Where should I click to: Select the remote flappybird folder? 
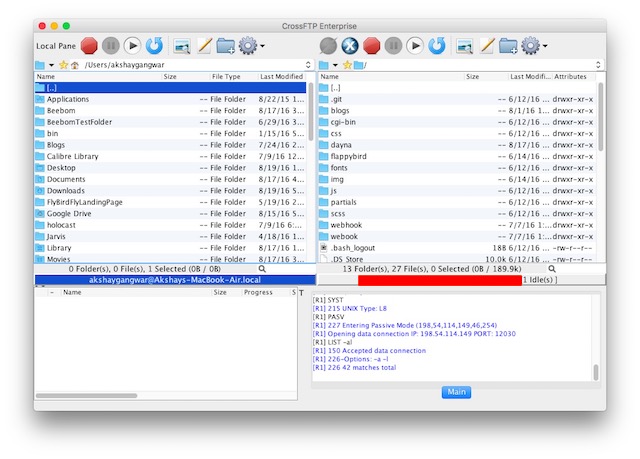point(457,156)
